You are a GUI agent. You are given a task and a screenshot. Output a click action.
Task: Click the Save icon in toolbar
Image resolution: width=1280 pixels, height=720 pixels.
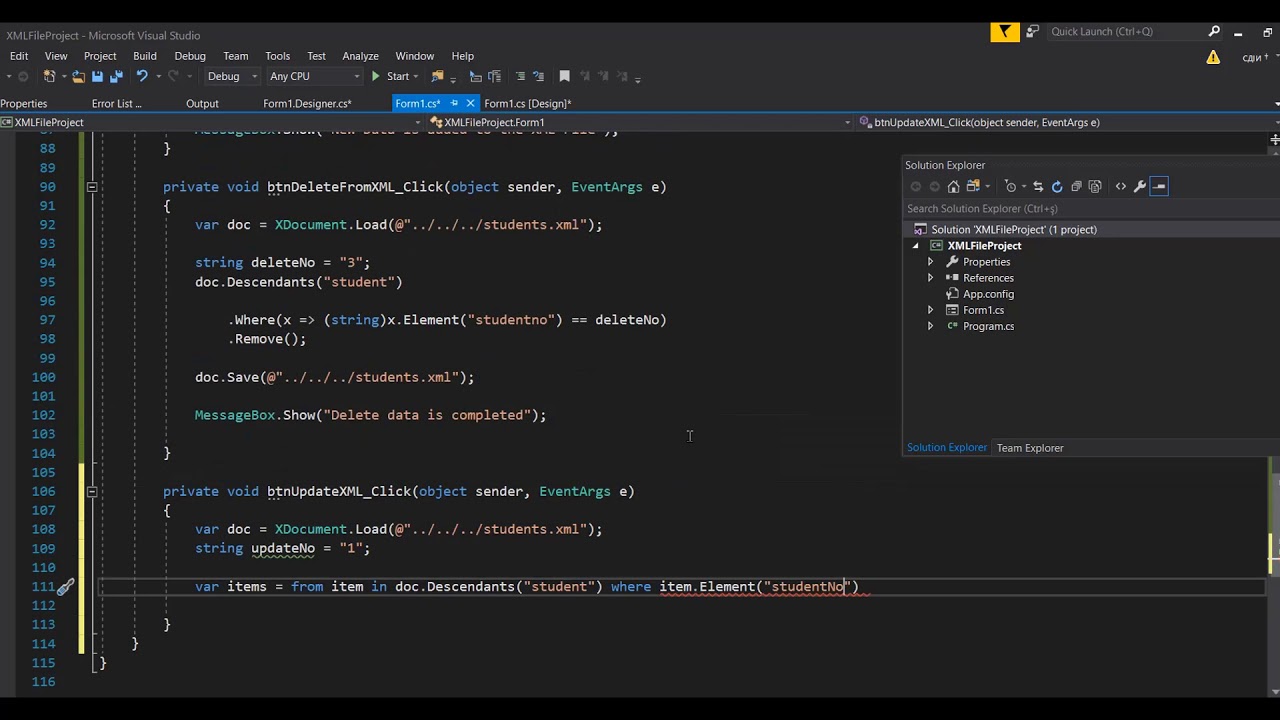97,76
